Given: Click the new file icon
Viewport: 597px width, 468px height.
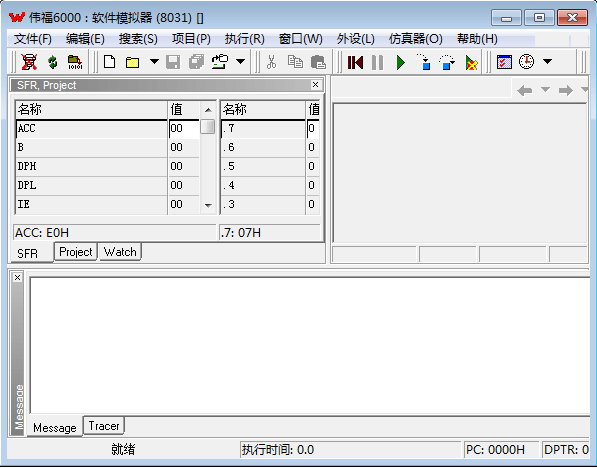Looking at the screenshot, I should pos(110,62).
